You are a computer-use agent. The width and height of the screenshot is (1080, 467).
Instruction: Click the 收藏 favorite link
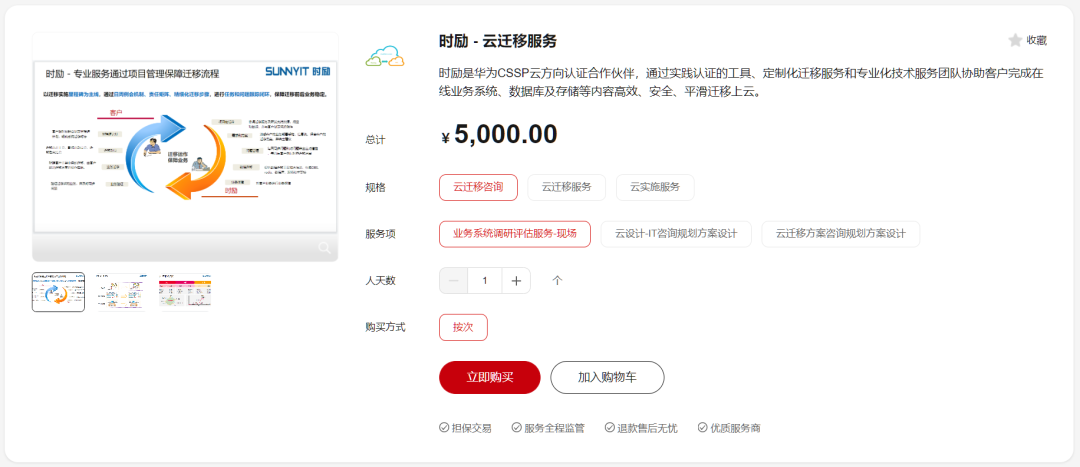[x=1037, y=41]
